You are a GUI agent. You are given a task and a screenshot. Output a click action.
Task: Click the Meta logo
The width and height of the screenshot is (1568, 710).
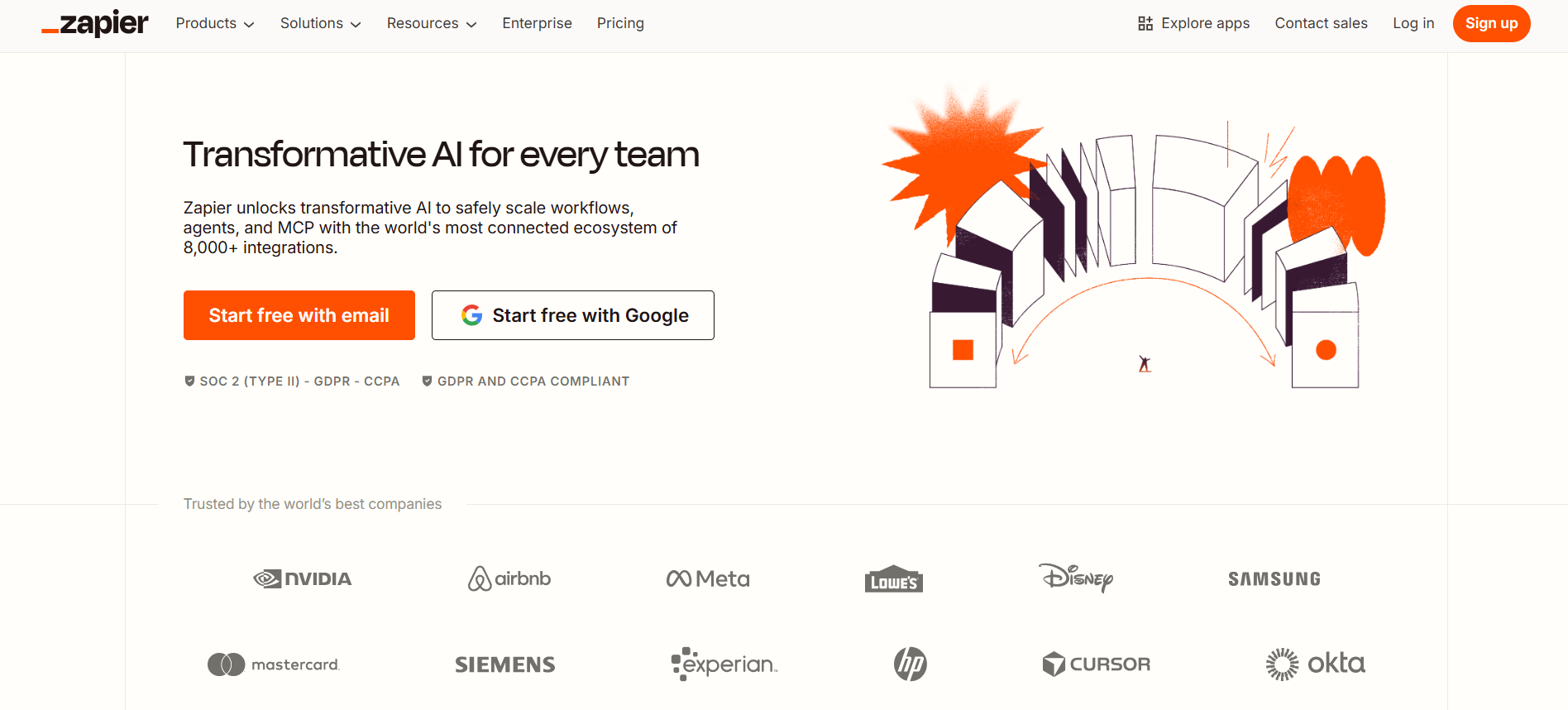[708, 578]
